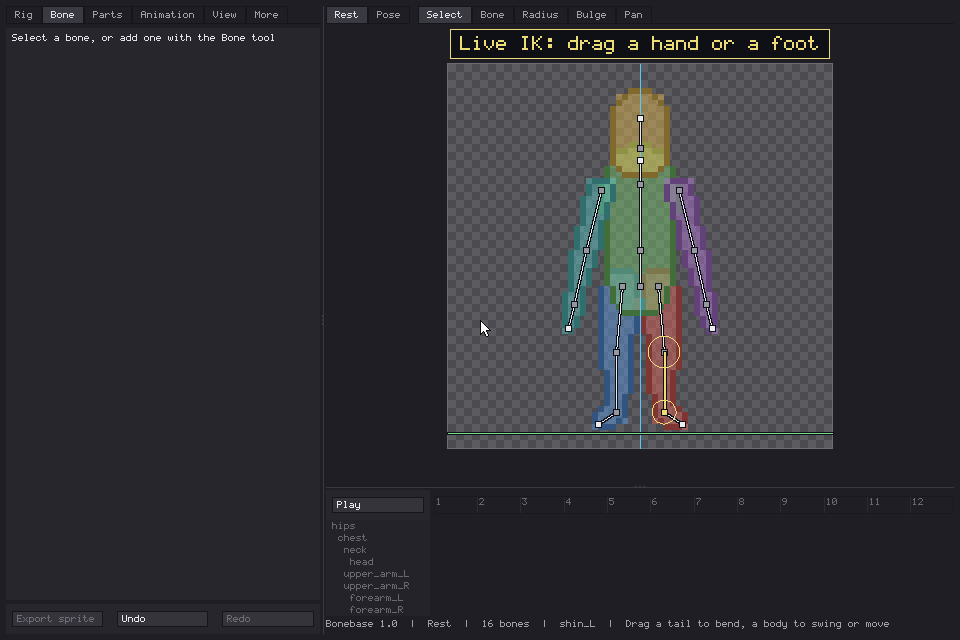Select forearm_R in the bone list

[376, 609]
